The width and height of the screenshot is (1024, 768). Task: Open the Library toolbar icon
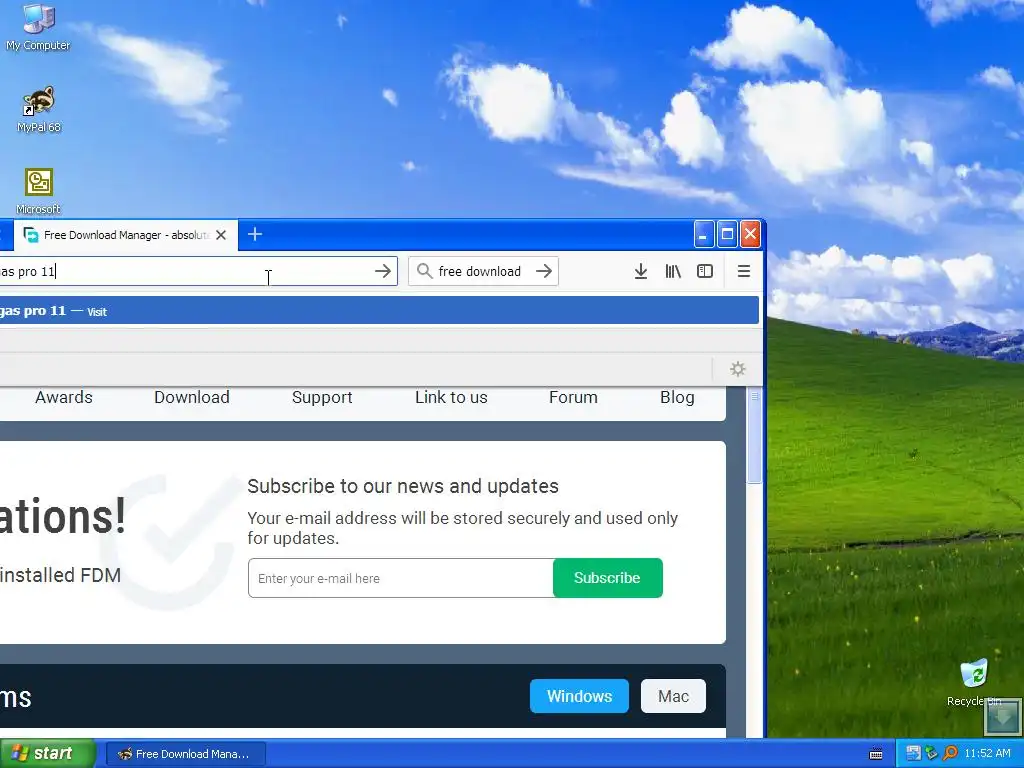tap(673, 271)
